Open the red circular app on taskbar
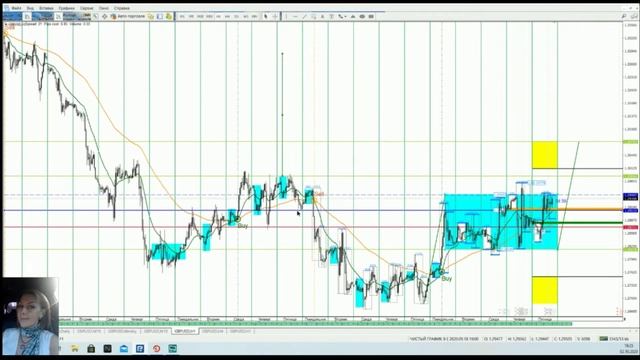Image resolution: width=640 pixels, height=360 pixels. [156, 349]
